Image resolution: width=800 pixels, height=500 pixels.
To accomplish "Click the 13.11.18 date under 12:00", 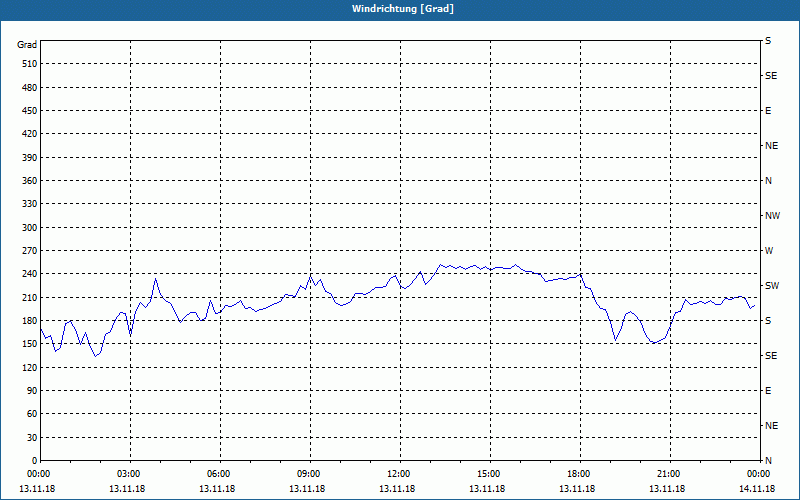I will coord(397,489).
